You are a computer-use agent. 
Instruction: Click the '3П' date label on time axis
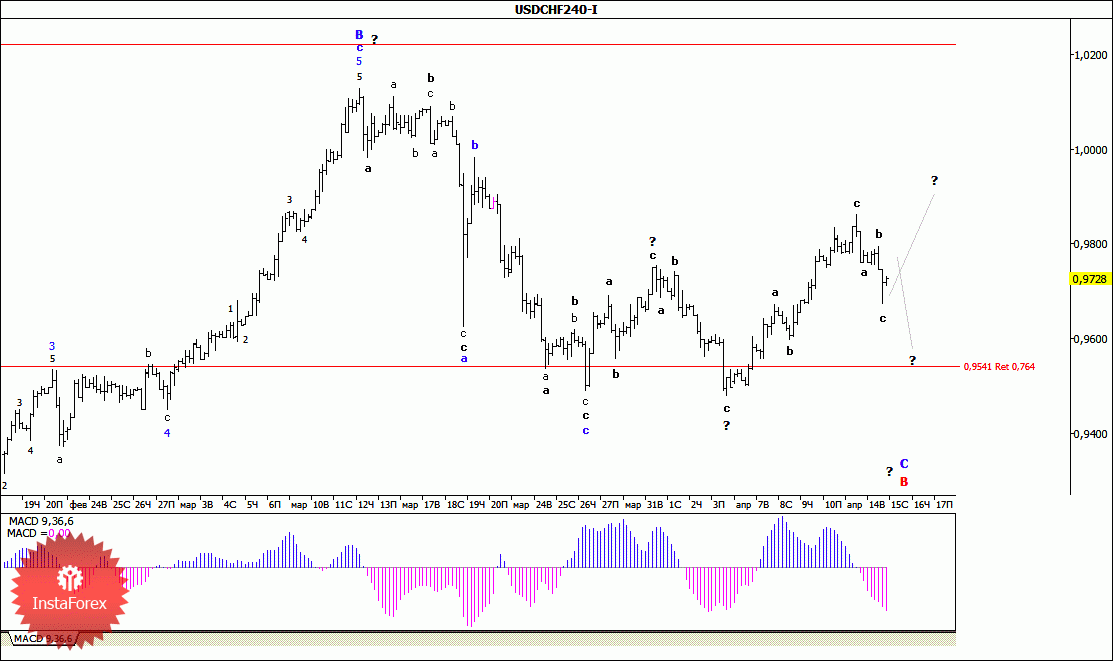[x=718, y=505]
